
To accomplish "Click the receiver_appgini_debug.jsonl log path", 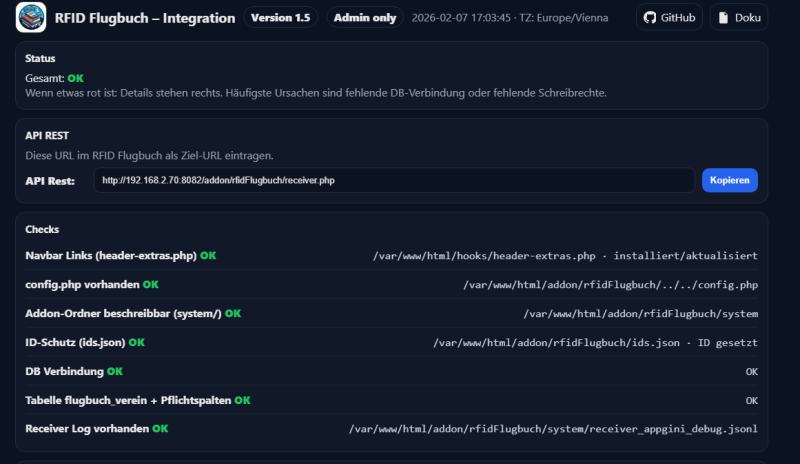I will click(553, 429).
